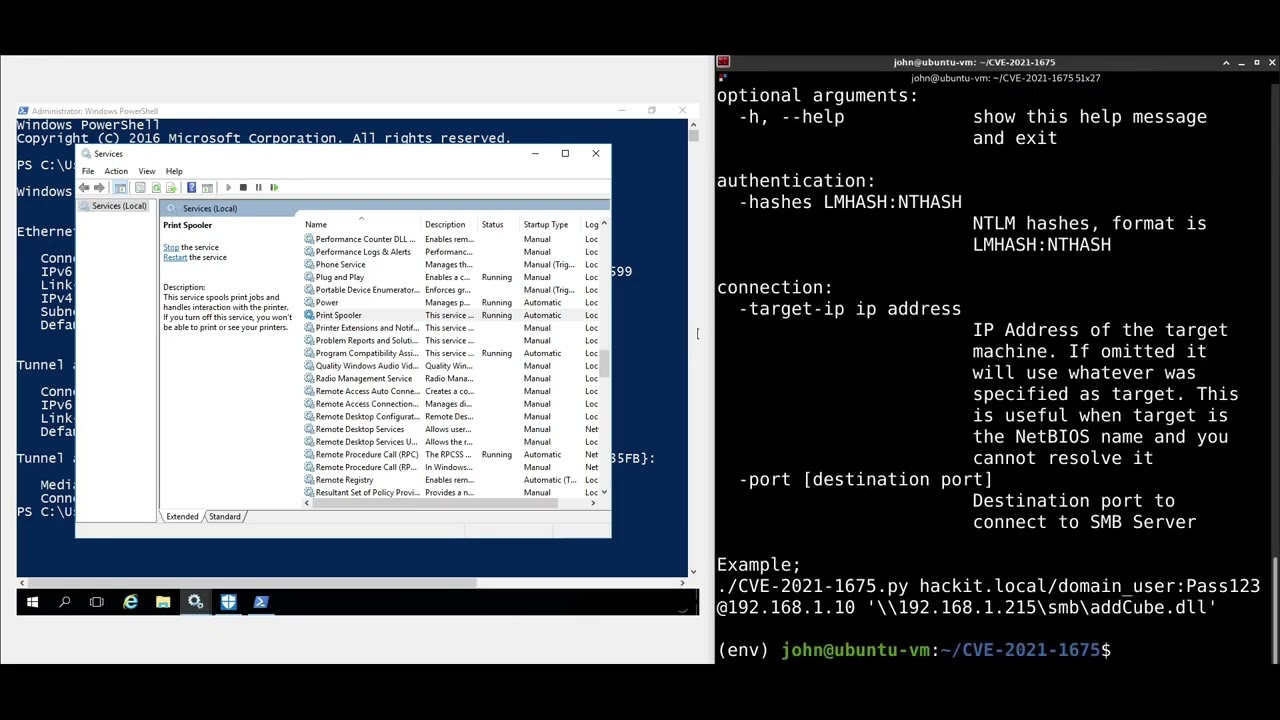Click the Print Spooler row gear icon
The height and width of the screenshot is (720, 1280).
point(309,316)
